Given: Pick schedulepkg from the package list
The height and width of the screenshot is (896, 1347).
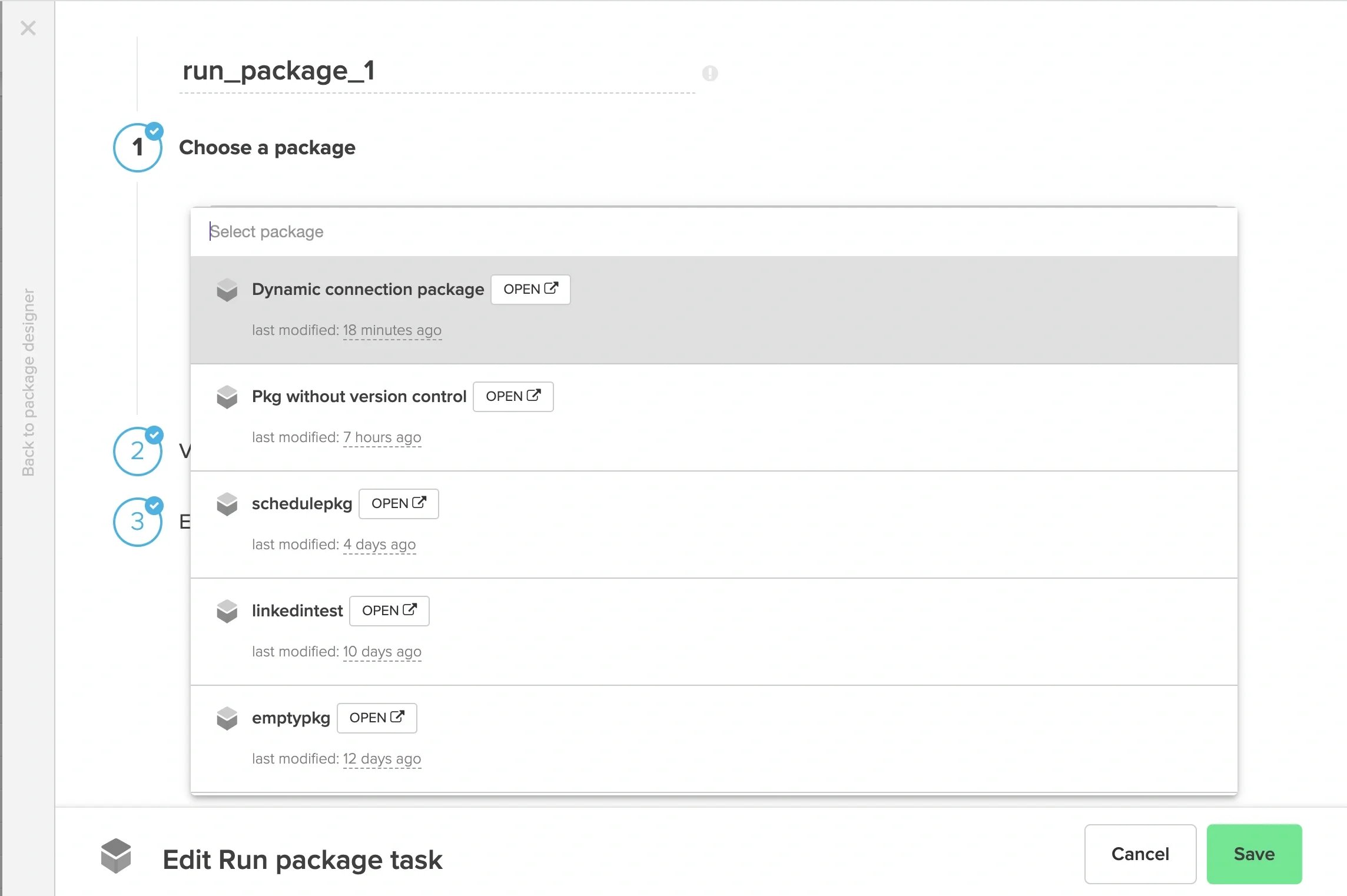Looking at the screenshot, I should [714, 525].
